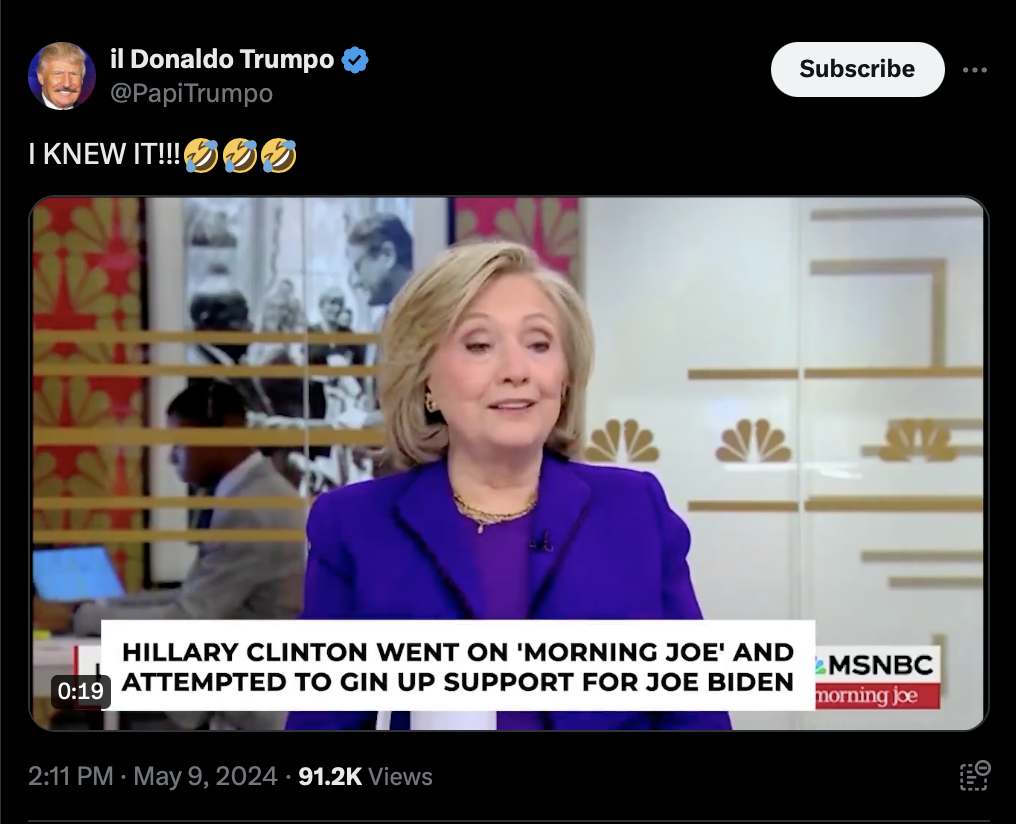
Task: Click the first rolling-laughing emoji
Action: pos(201,155)
